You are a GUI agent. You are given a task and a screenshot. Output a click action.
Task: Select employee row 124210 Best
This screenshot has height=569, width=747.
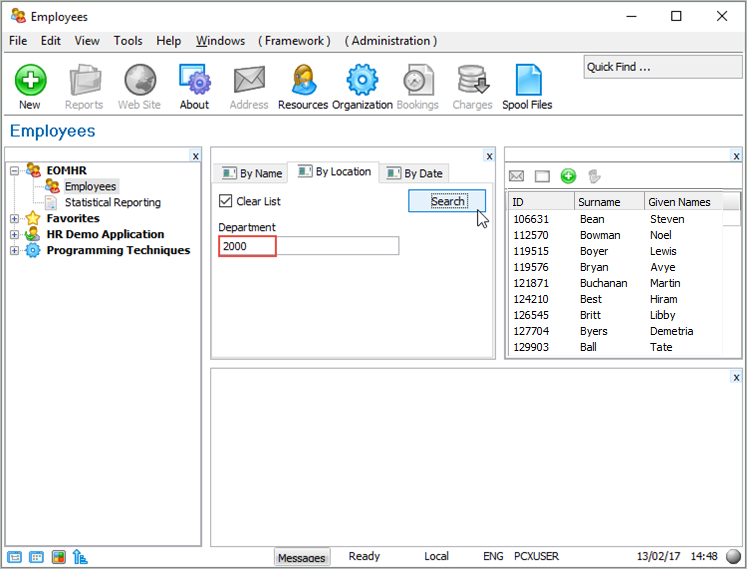616,299
